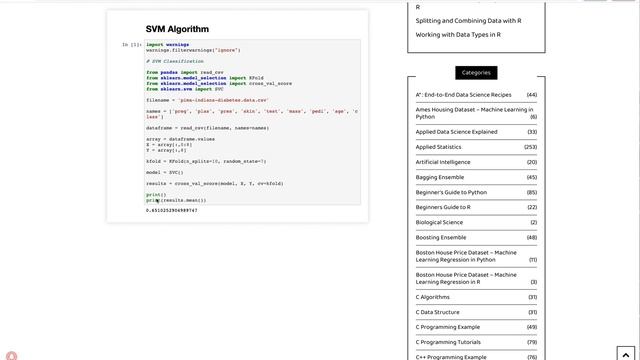Click the scroll-to-top arrow button
Viewport: 640px width, 360px height.
(x=625, y=354)
